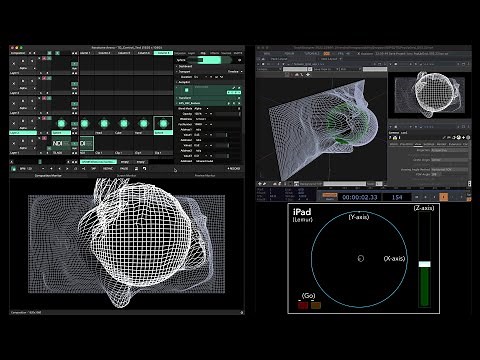Click home icon in TouchDesigner viewer footer

pos(260,184)
